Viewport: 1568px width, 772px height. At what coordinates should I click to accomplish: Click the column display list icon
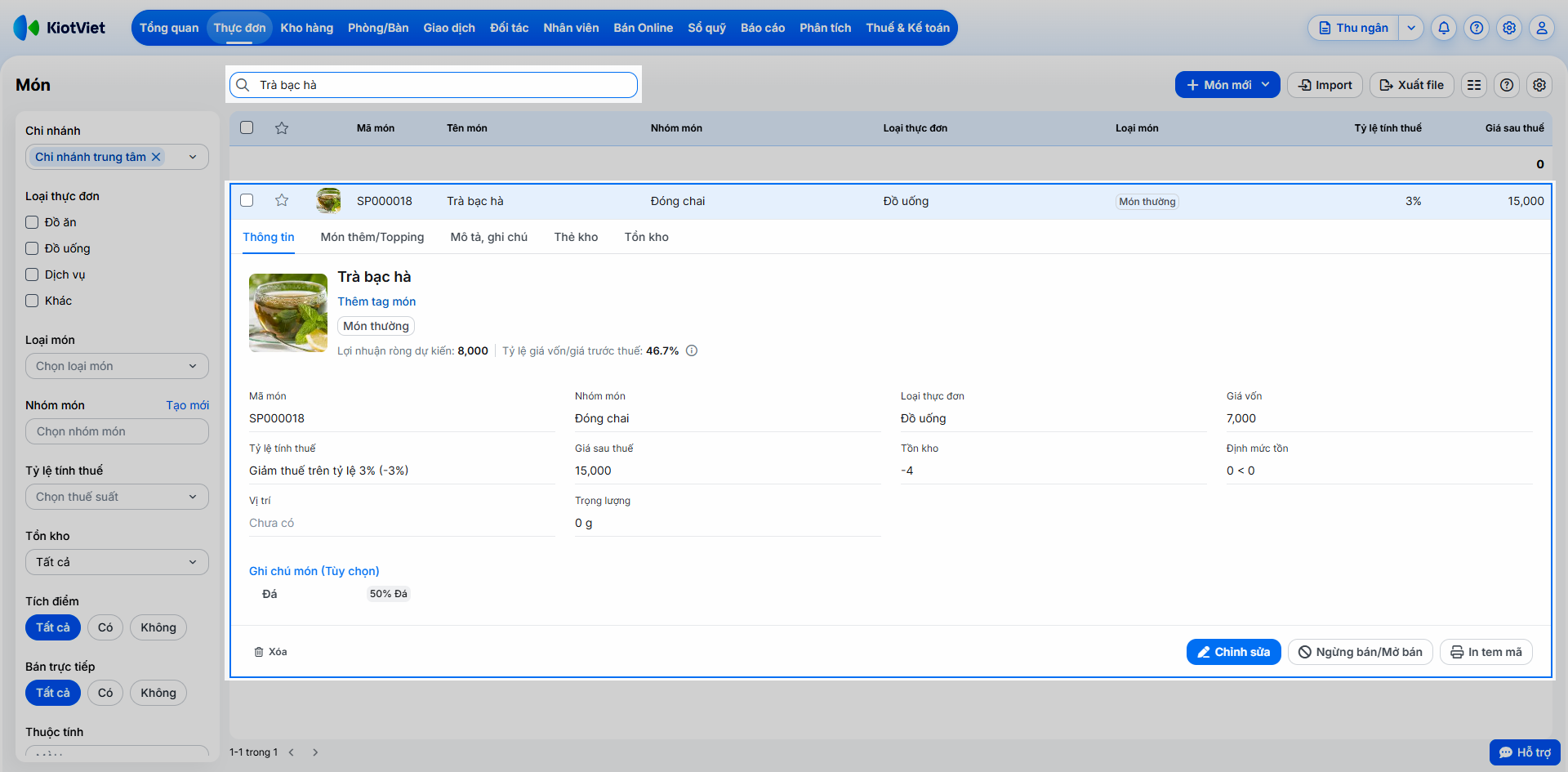(1474, 85)
